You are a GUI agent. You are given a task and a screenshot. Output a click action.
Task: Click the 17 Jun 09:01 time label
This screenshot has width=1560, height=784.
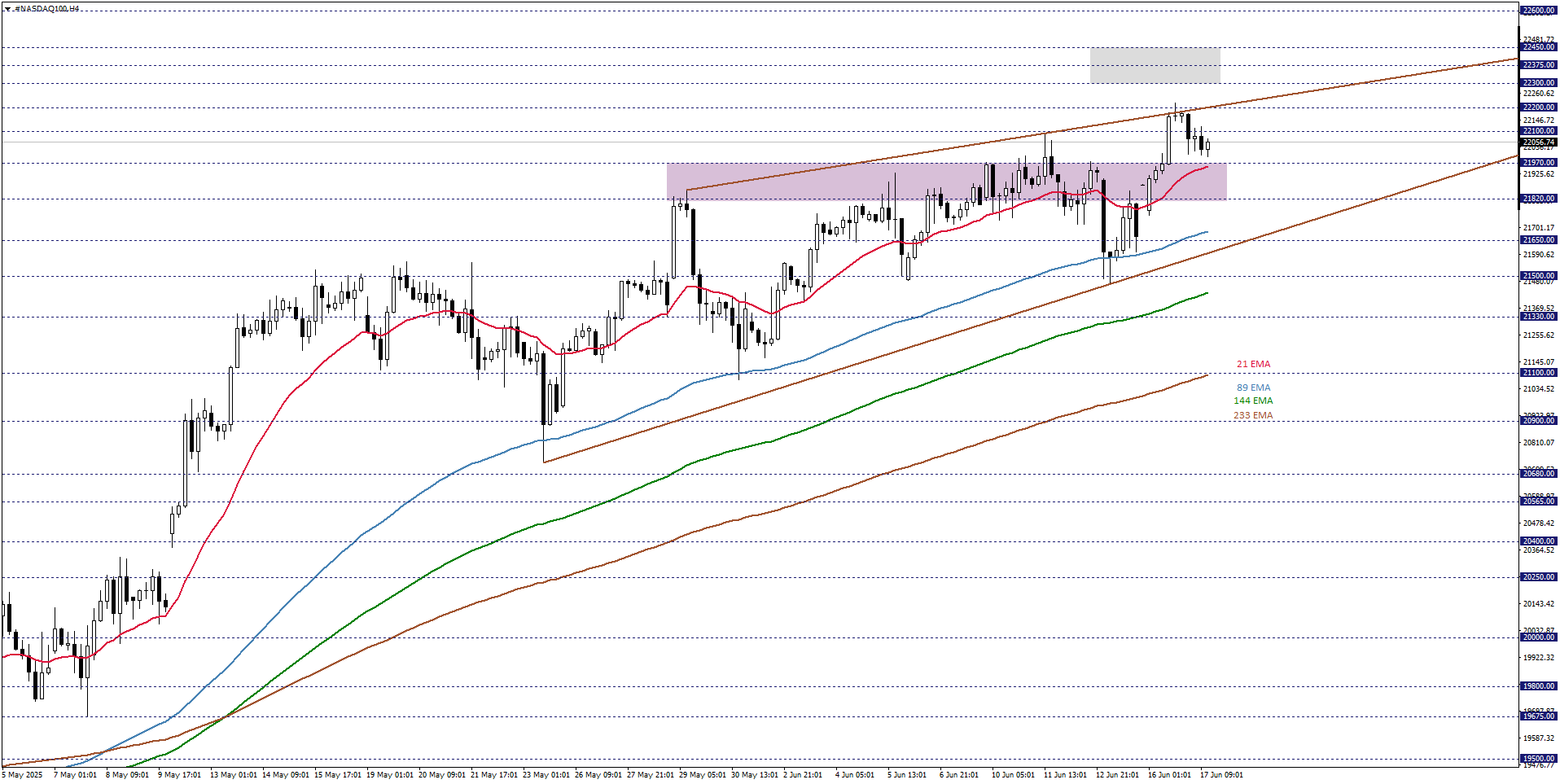pyautogui.click(x=1221, y=775)
